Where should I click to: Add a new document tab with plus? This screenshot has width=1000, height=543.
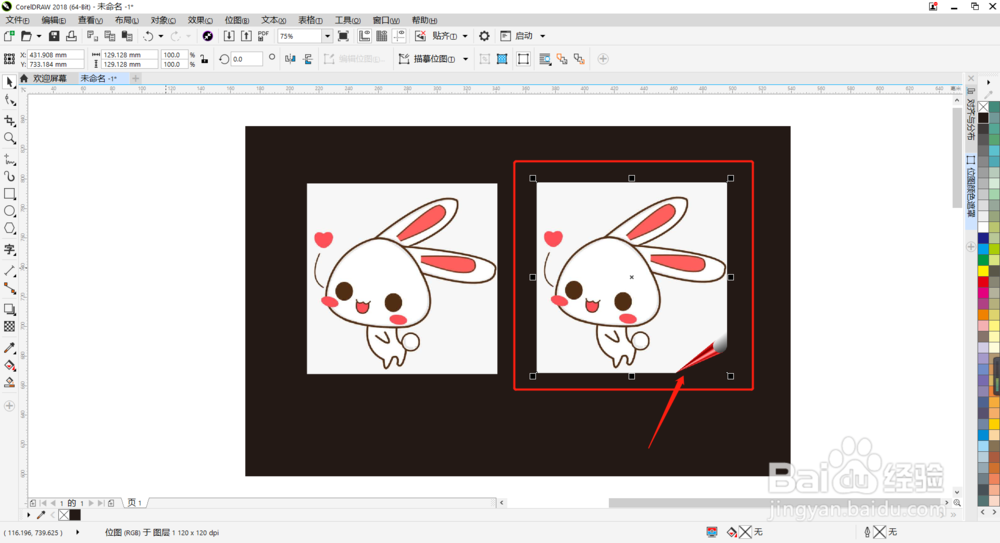tap(135, 78)
